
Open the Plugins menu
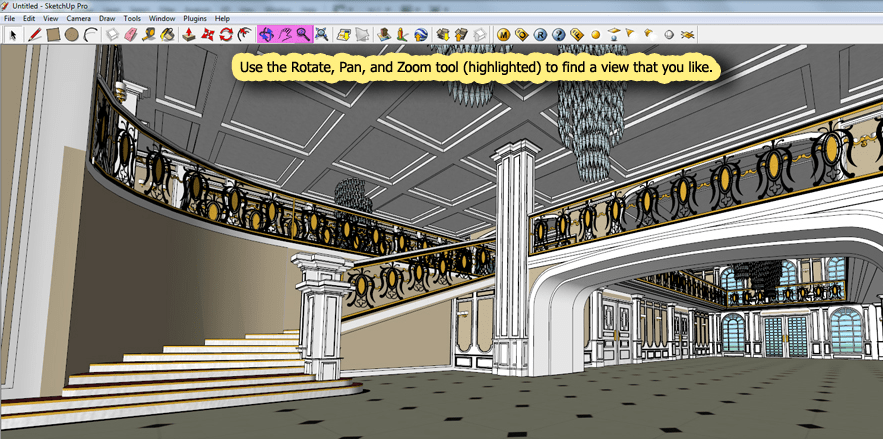click(193, 19)
